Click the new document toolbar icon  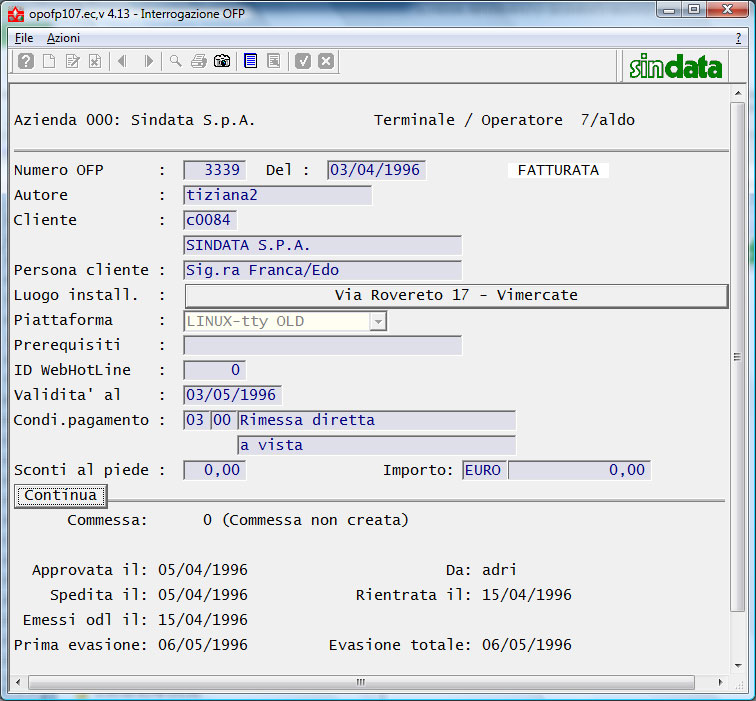[x=49, y=61]
